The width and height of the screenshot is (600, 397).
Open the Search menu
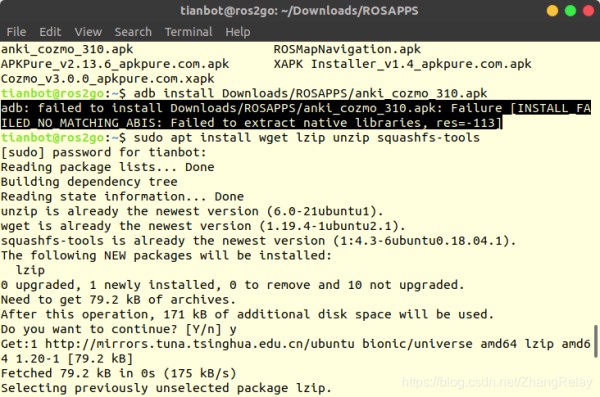(x=133, y=32)
